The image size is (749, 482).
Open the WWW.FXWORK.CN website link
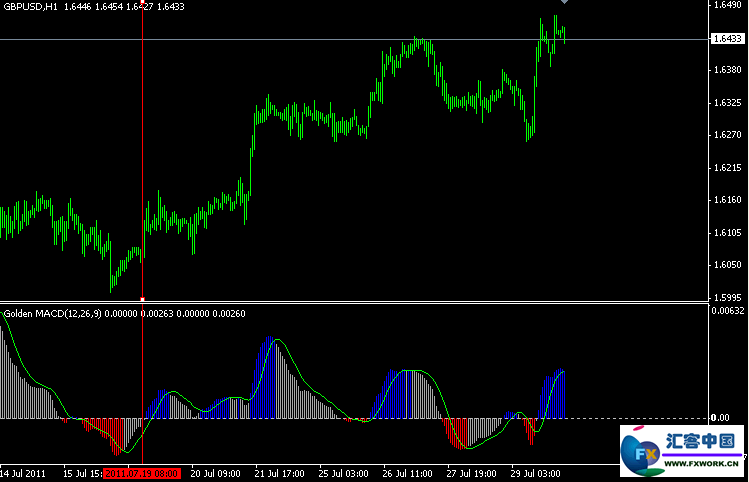pos(701,464)
